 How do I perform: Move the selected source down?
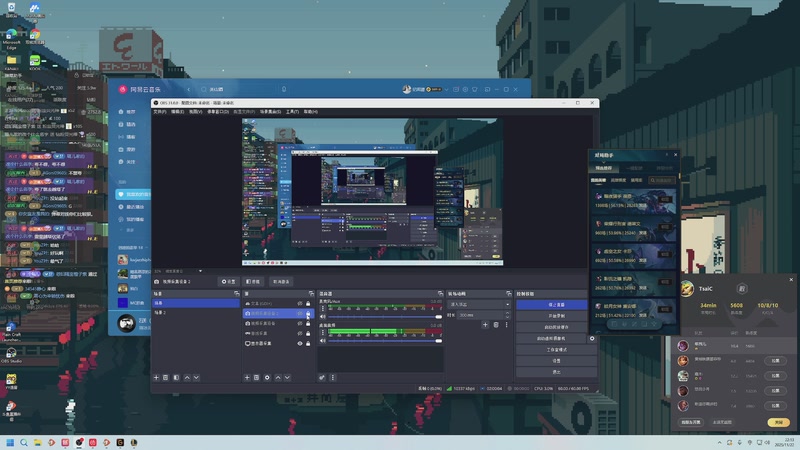(x=287, y=378)
